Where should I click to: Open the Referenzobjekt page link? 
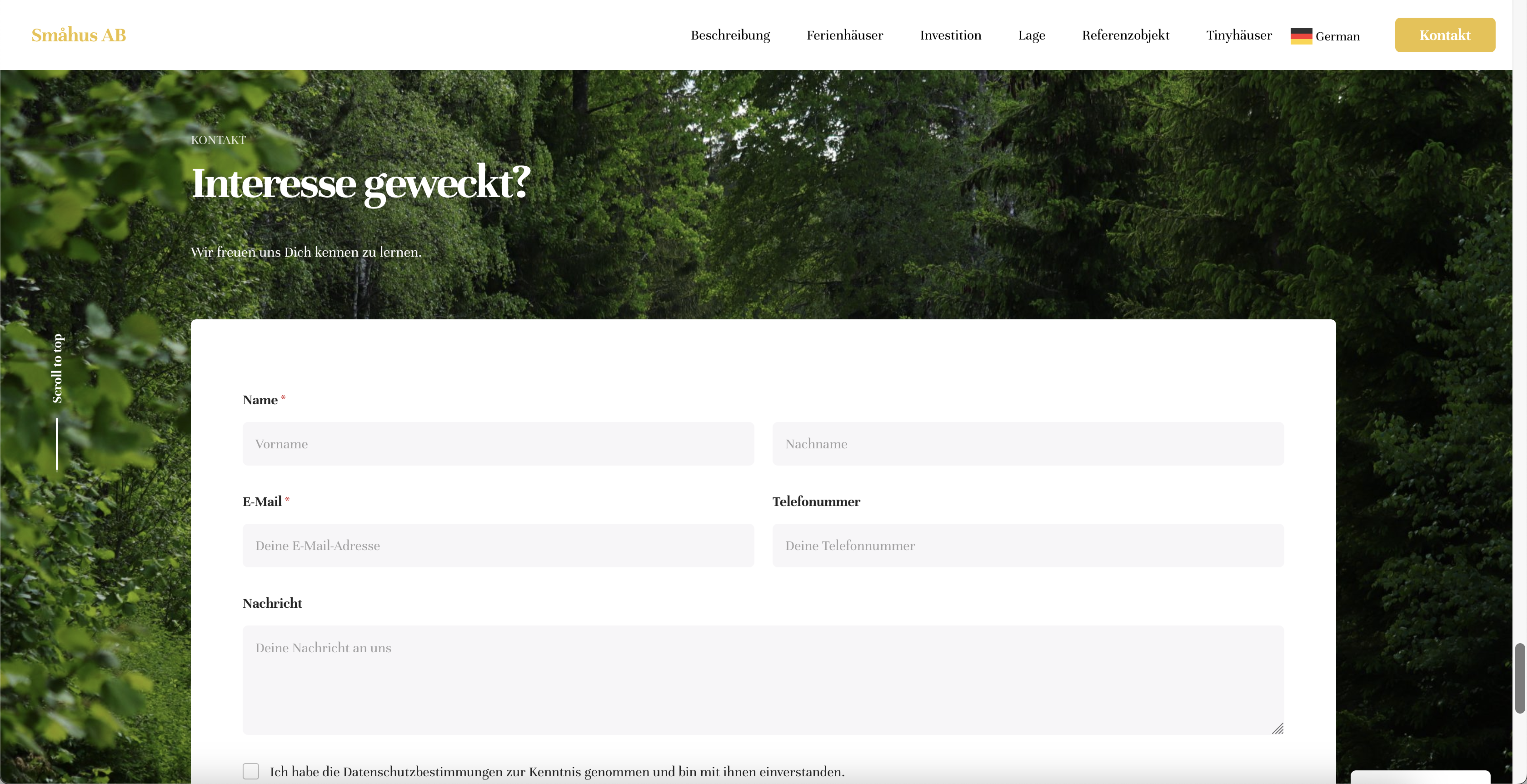coord(1125,35)
